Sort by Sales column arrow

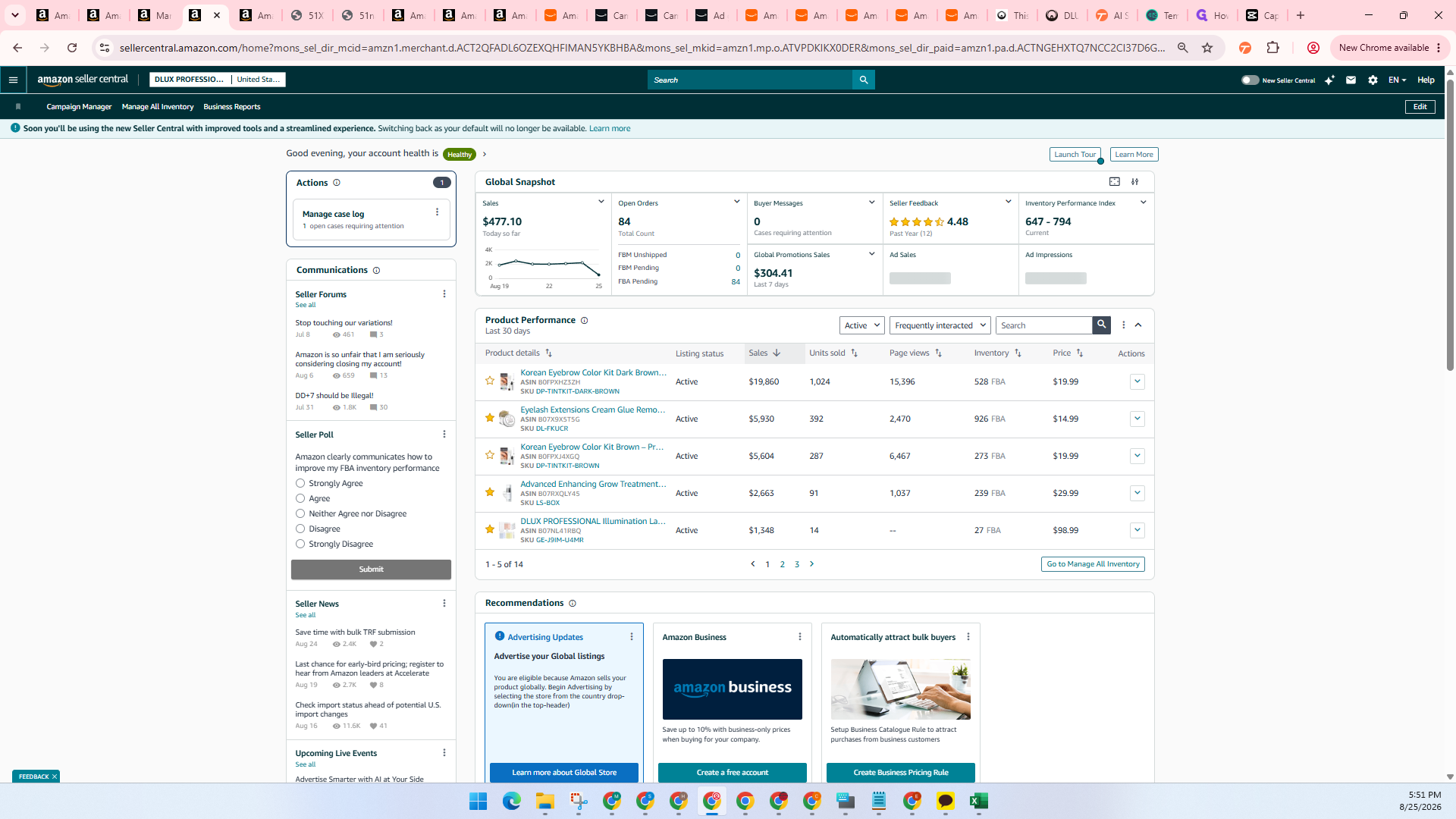tap(777, 353)
